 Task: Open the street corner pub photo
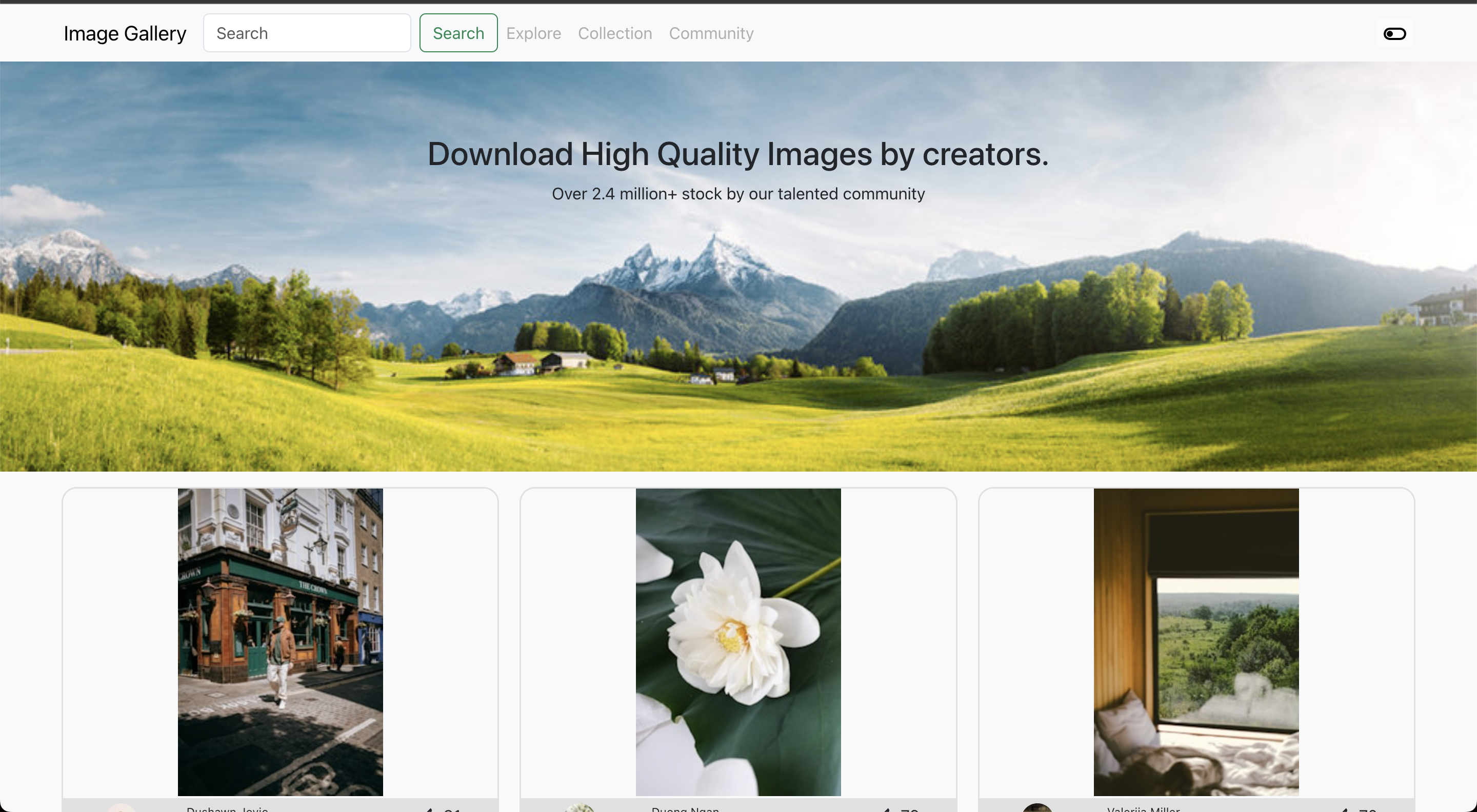[281, 642]
